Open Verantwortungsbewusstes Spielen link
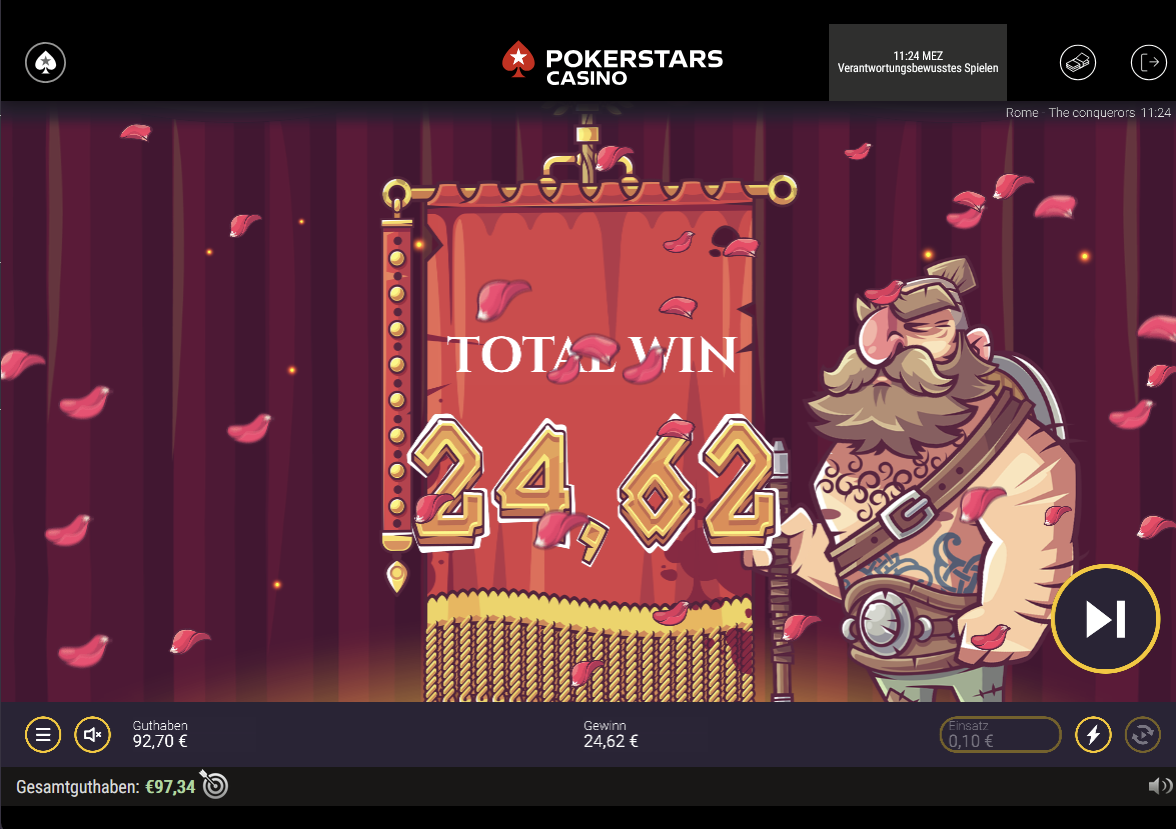The height and width of the screenshot is (829, 1176). click(917, 68)
